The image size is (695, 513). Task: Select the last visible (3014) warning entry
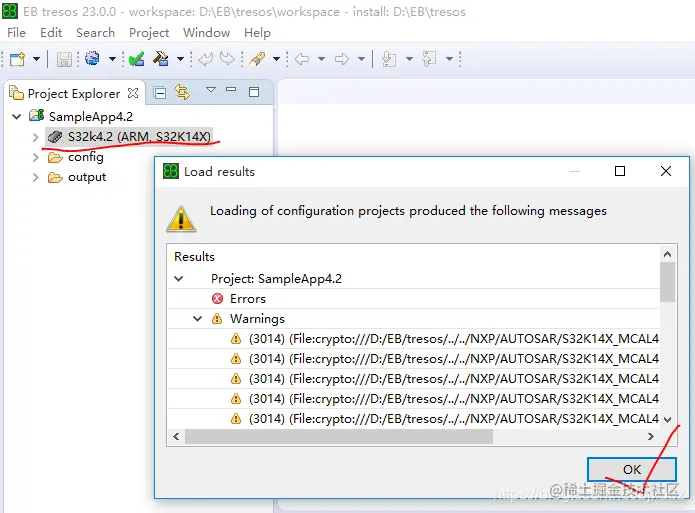(x=414, y=419)
